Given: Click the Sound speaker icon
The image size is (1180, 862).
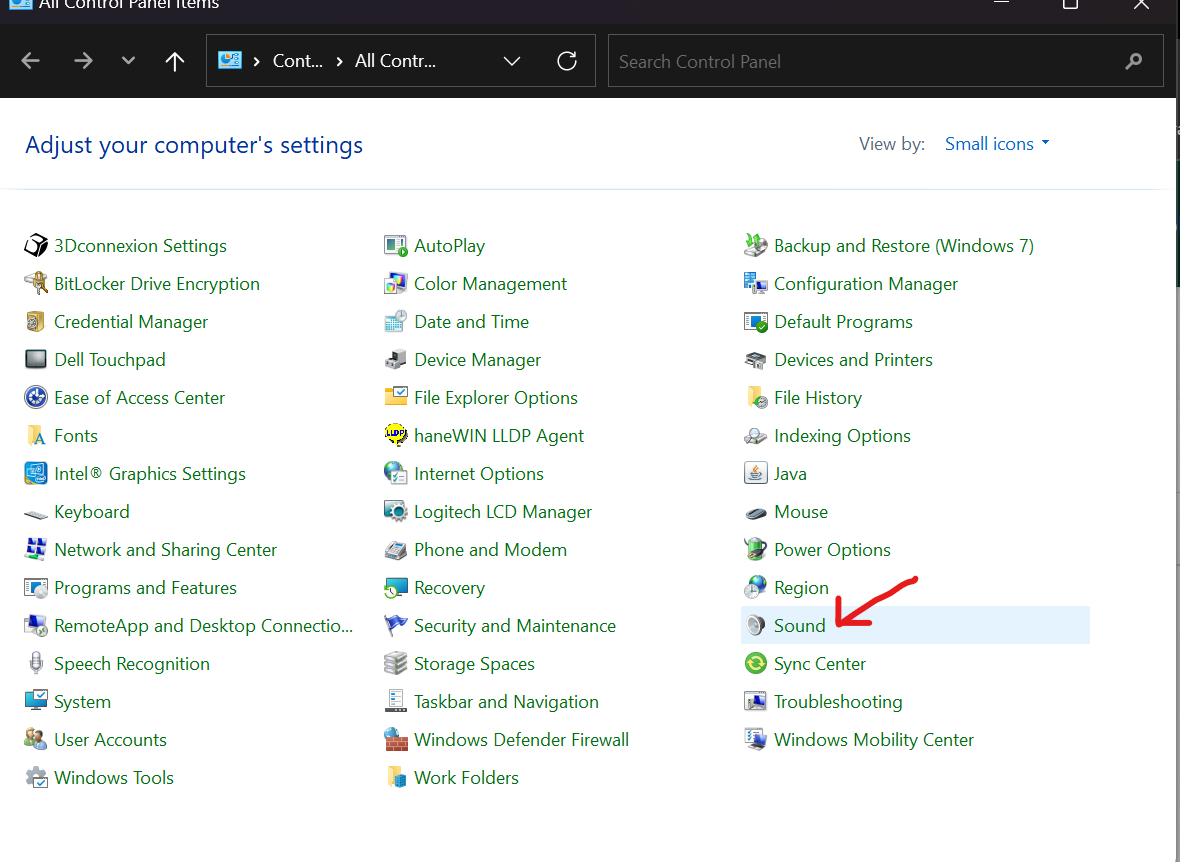Looking at the screenshot, I should tap(755, 626).
